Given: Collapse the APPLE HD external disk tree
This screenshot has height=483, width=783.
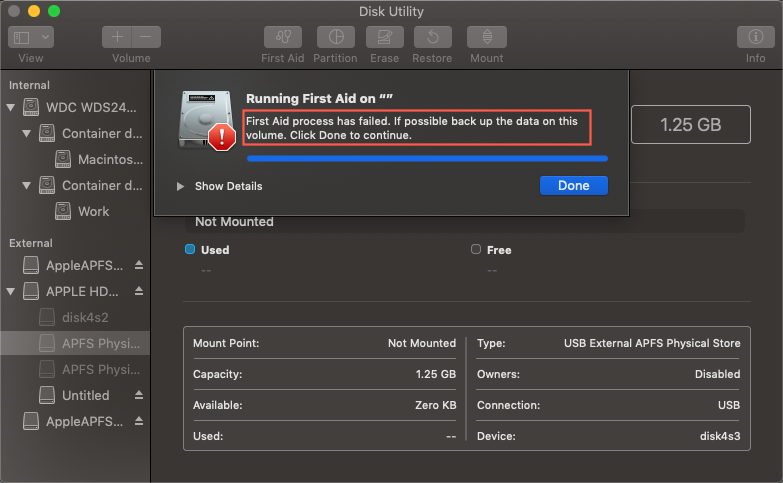Looking at the screenshot, I should tap(11, 291).
